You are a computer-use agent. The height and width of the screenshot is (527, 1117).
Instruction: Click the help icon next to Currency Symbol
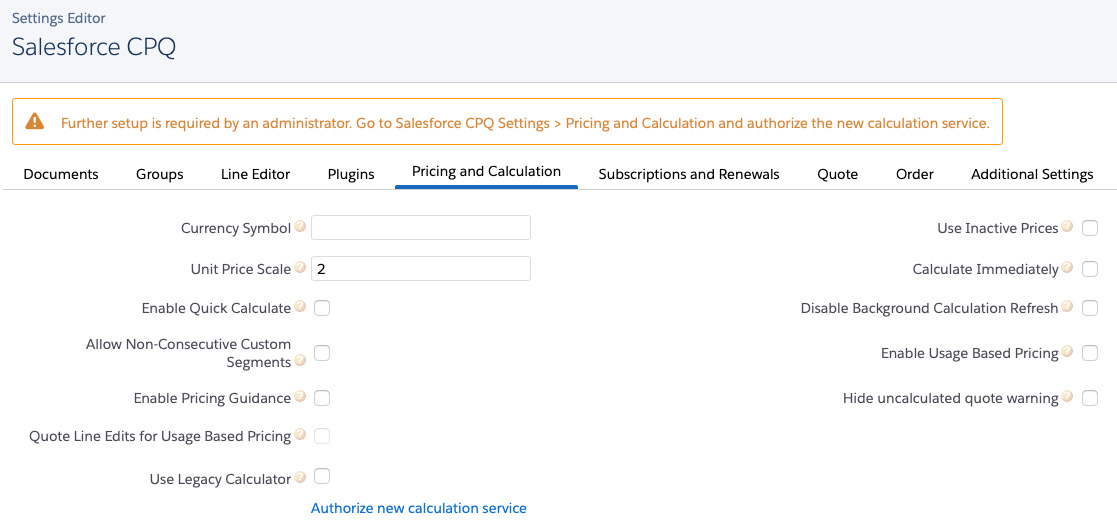[x=300, y=227]
